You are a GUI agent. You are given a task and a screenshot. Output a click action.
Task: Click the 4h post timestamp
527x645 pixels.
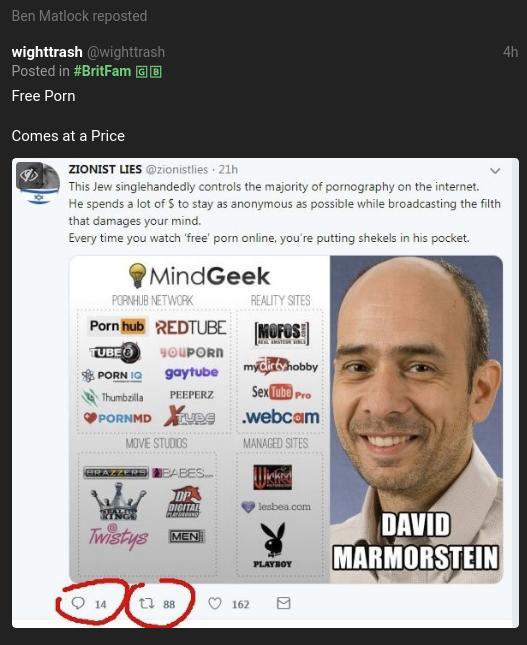510,52
